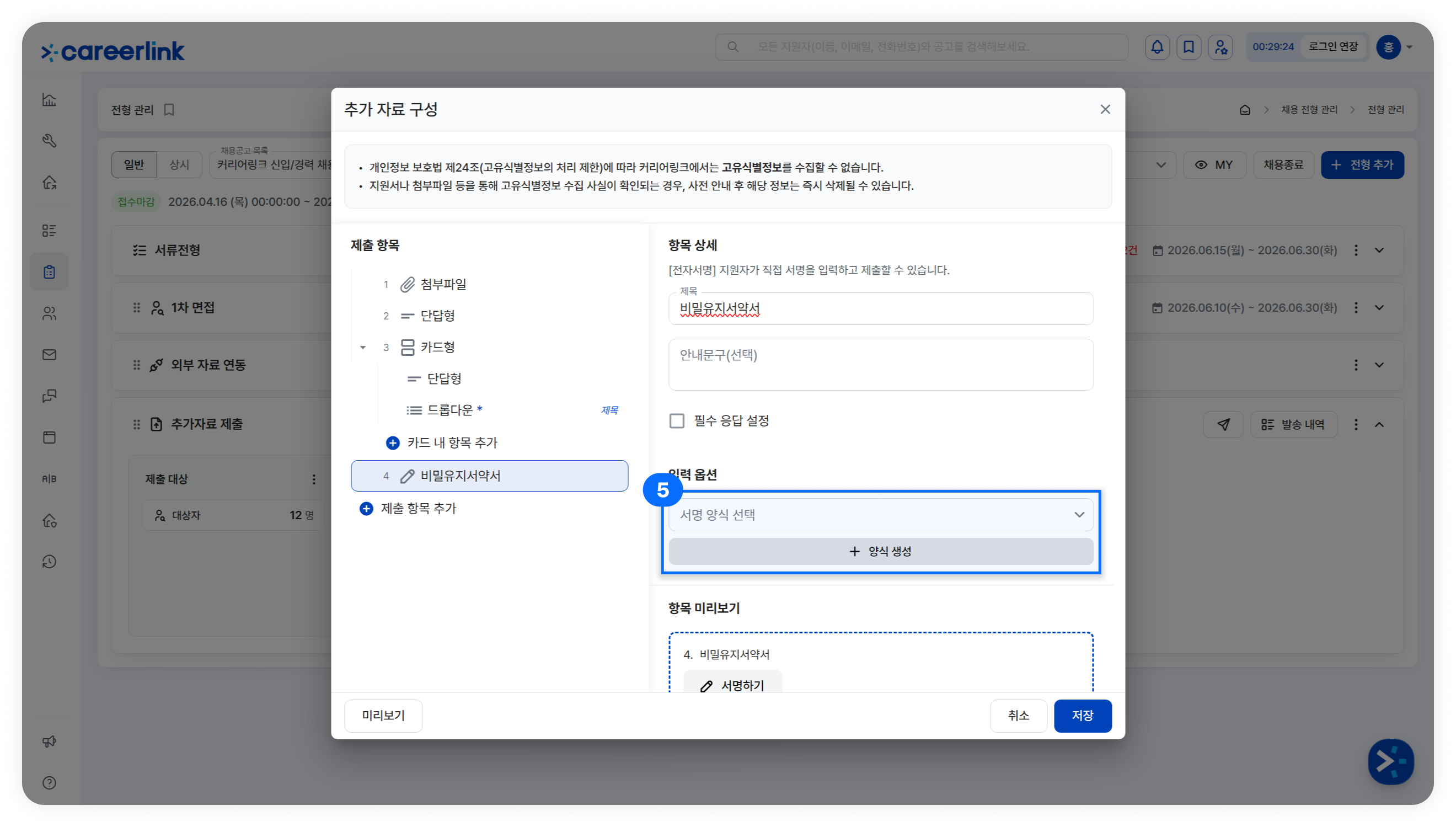The image size is (1456, 827).
Task: Collapse the 추가자료 제출 section
Action: 1379,424
